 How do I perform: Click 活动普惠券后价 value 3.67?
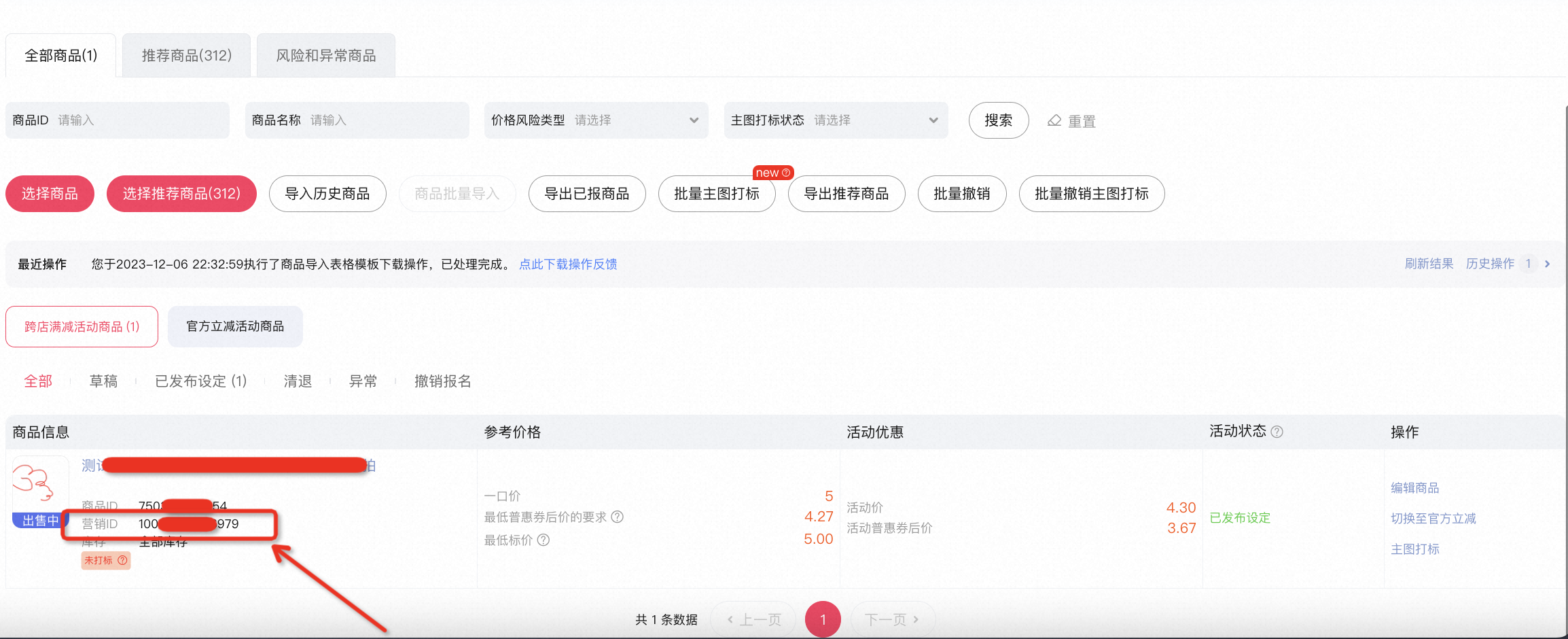tap(1181, 528)
